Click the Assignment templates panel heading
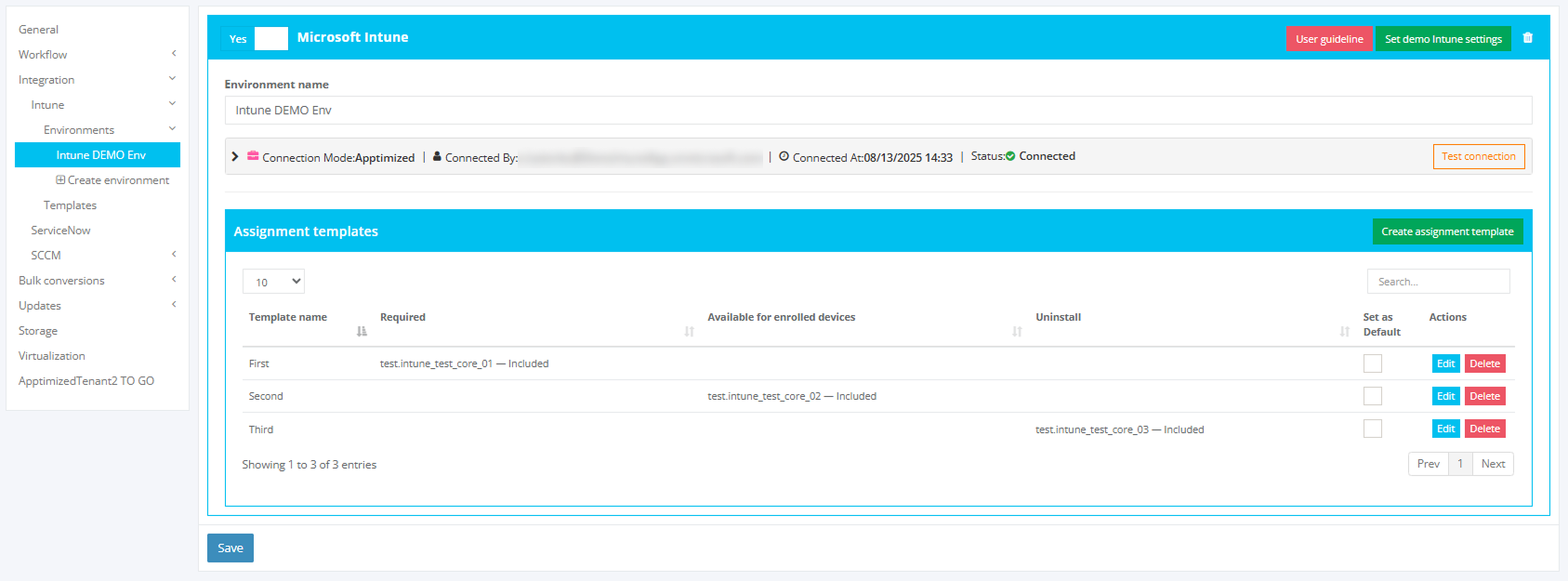 pos(306,231)
